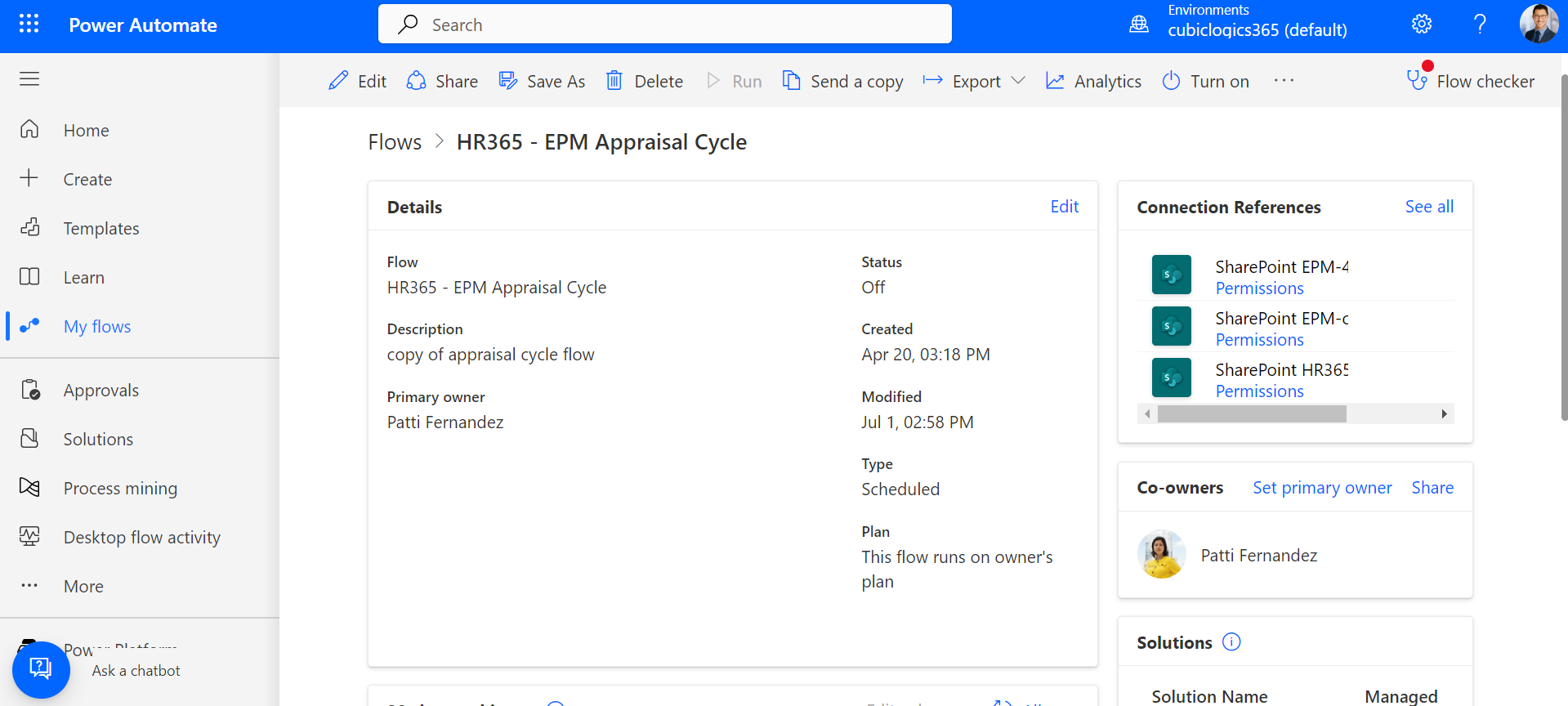Screen dimensions: 1568x706
Task: Collapse the left navigation hamburger menu
Action: (29, 78)
